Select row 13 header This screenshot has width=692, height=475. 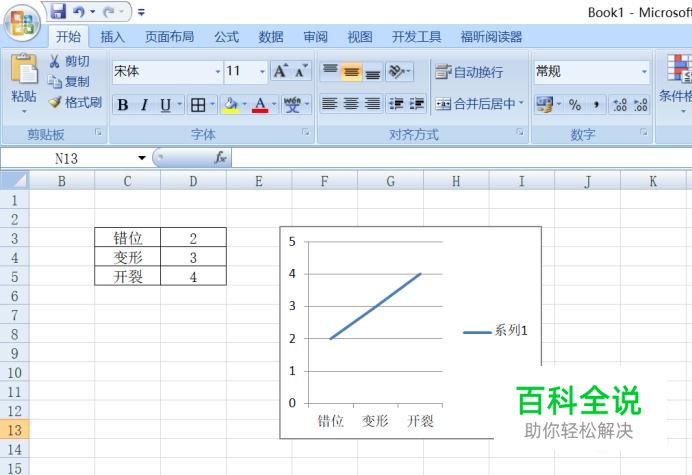pos(15,430)
